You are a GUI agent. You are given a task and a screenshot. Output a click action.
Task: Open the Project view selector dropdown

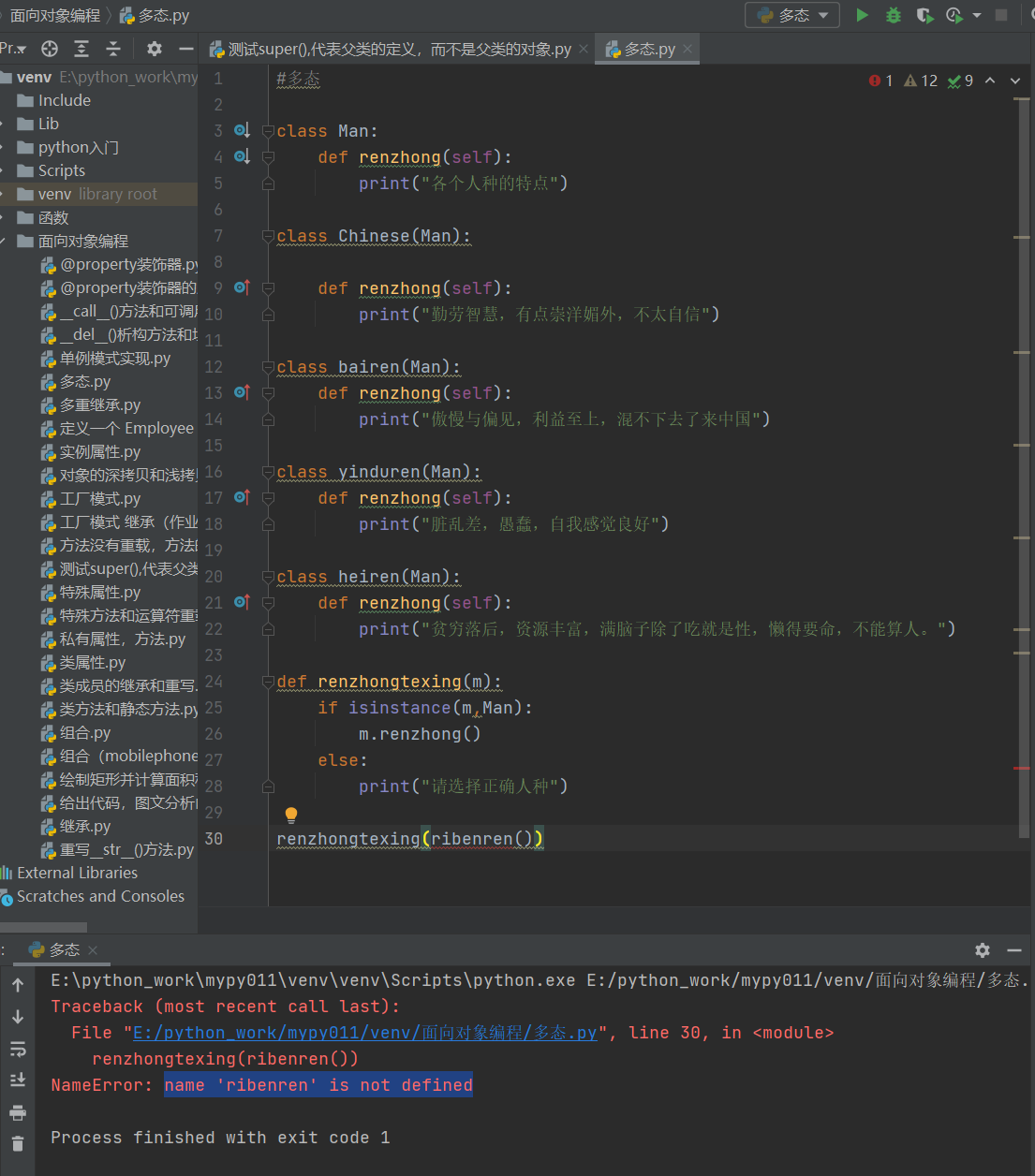[x=13, y=49]
